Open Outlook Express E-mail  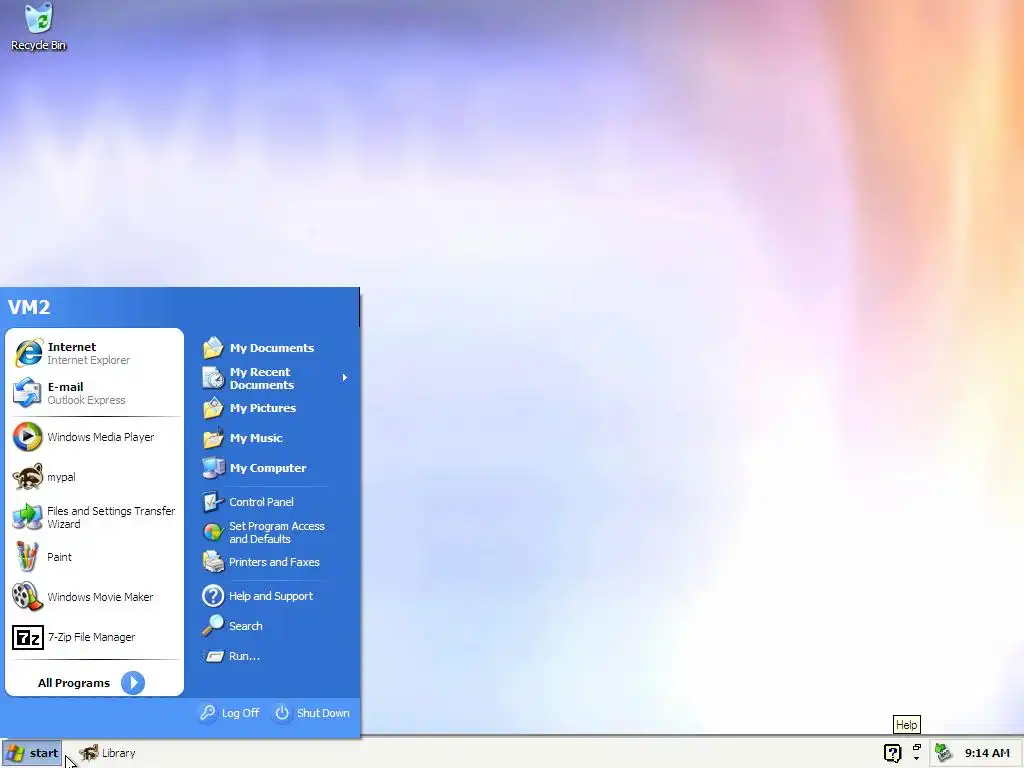coord(95,393)
